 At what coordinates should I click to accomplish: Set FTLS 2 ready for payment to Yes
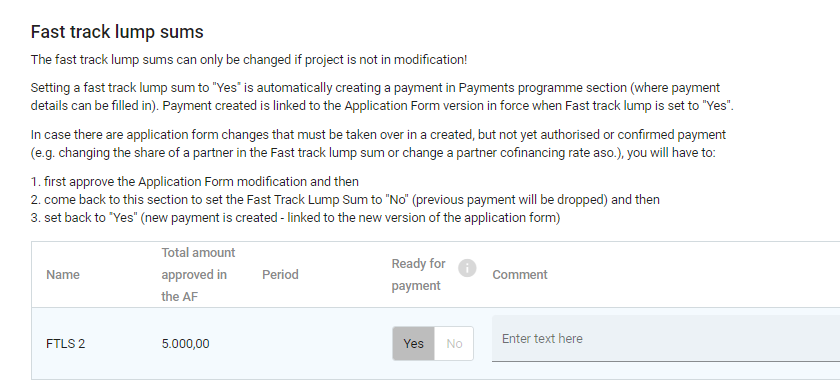413,344
